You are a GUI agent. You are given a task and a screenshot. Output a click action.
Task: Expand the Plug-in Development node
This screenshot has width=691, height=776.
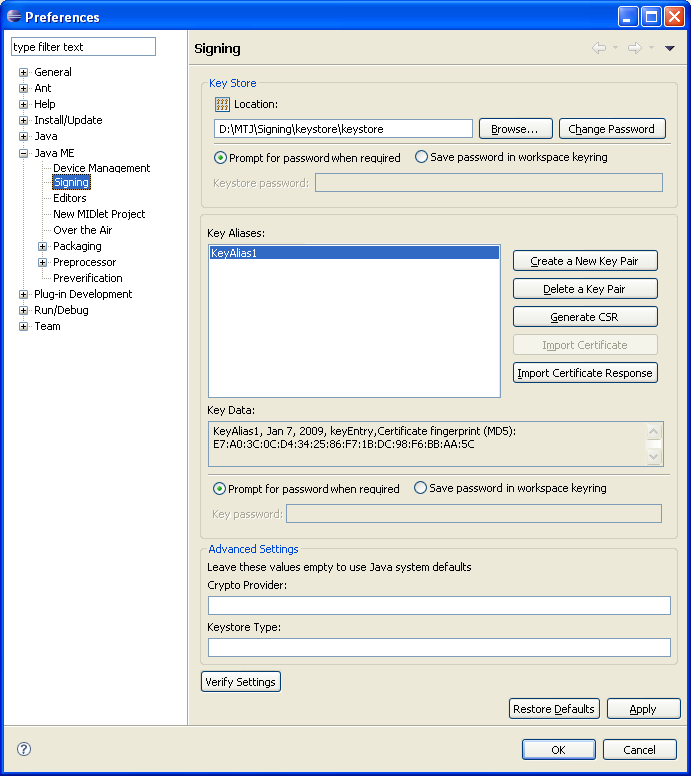pos(24,294)
